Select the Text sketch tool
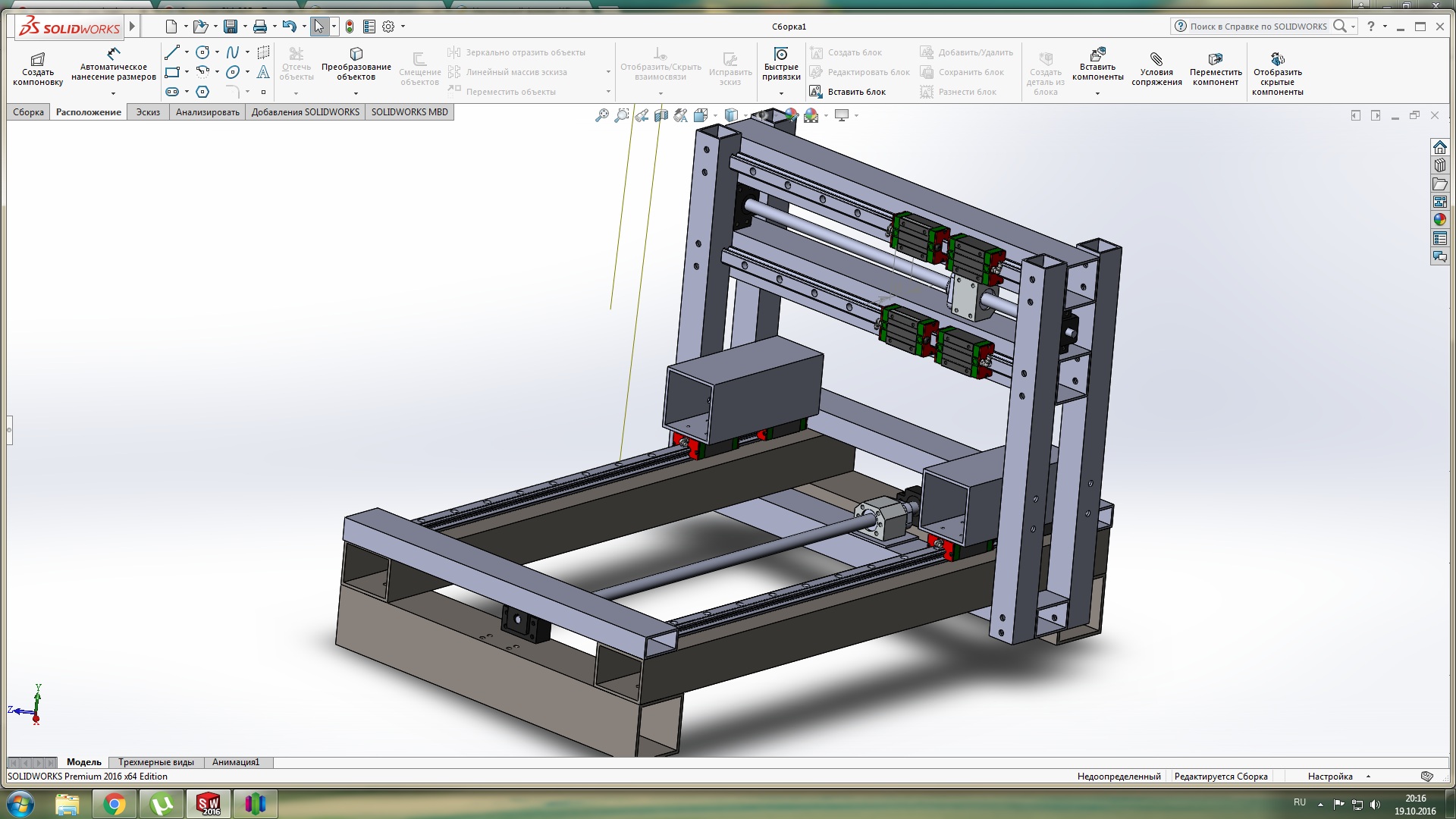This screenshot has height=819, width=1456. (263, 72)
